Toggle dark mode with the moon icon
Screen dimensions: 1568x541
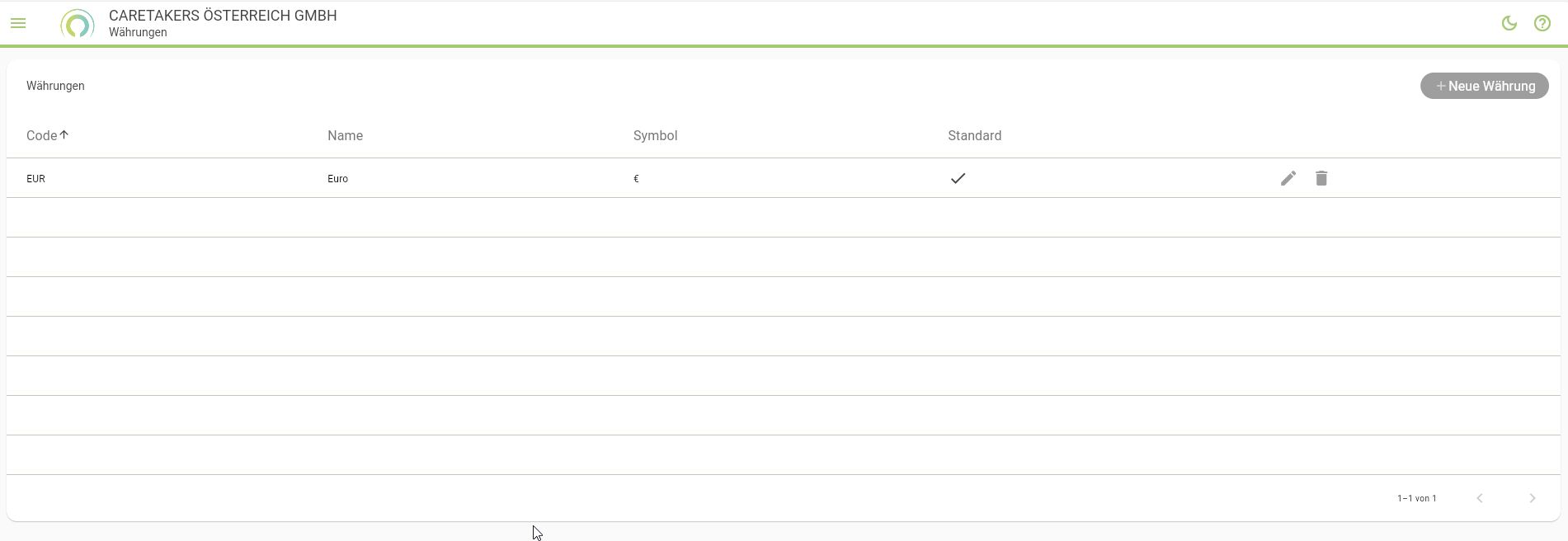tap(1509, 23)
